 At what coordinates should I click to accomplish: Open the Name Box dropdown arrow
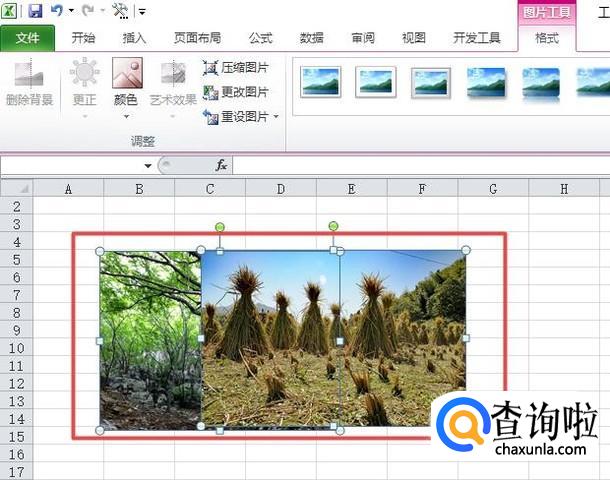pyautogui.click(x=148, y=166)
